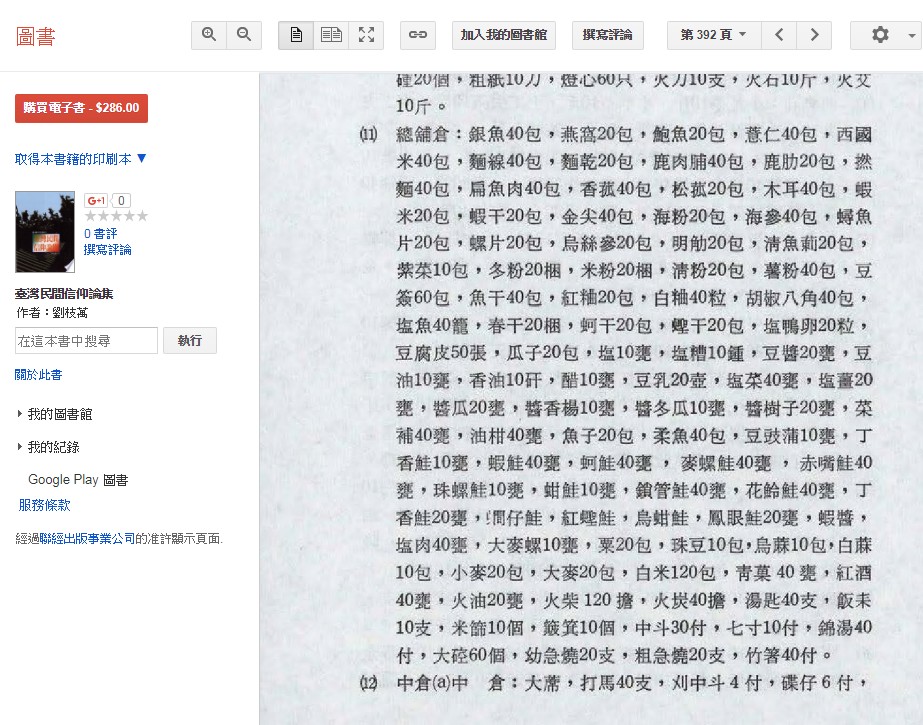Screen dimensions: 923x725
Task: Enter full screen view mode
Action: [x=366, y=35]
